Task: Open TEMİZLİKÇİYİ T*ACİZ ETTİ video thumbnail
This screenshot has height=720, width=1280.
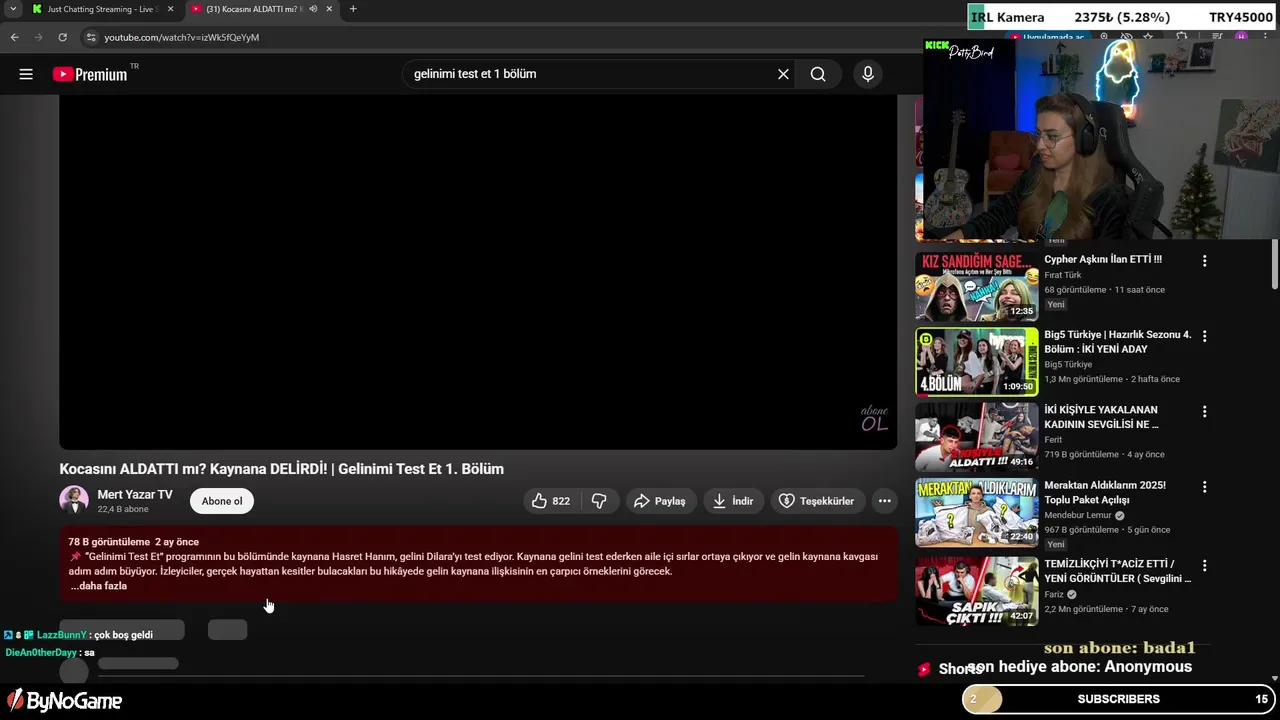Action: coord(976,591)
